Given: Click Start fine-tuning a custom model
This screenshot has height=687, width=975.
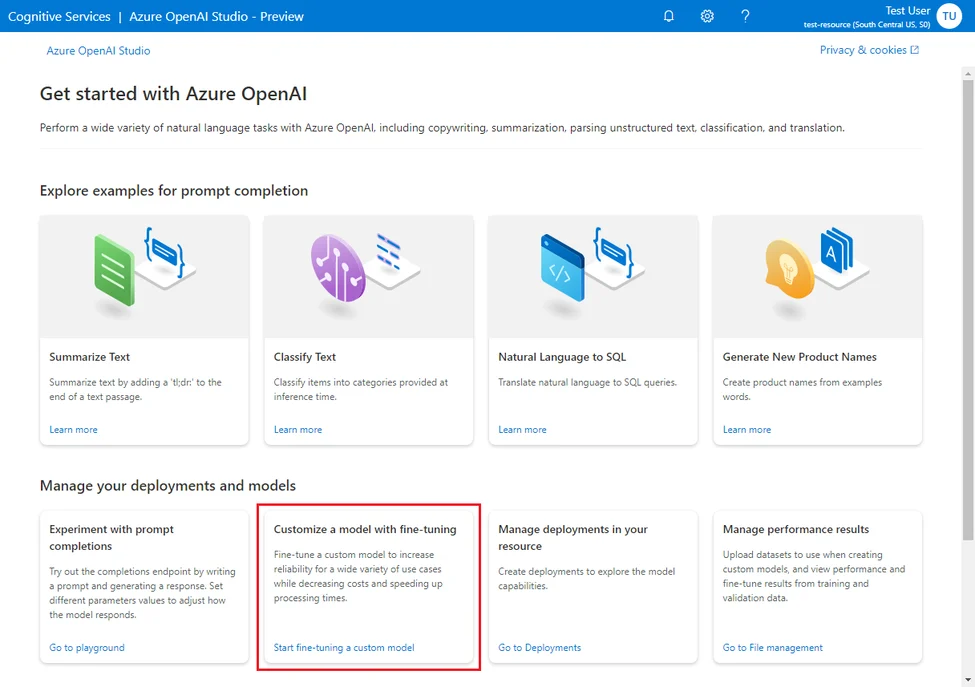Looking at the screenshot, I should coord(344,648).
